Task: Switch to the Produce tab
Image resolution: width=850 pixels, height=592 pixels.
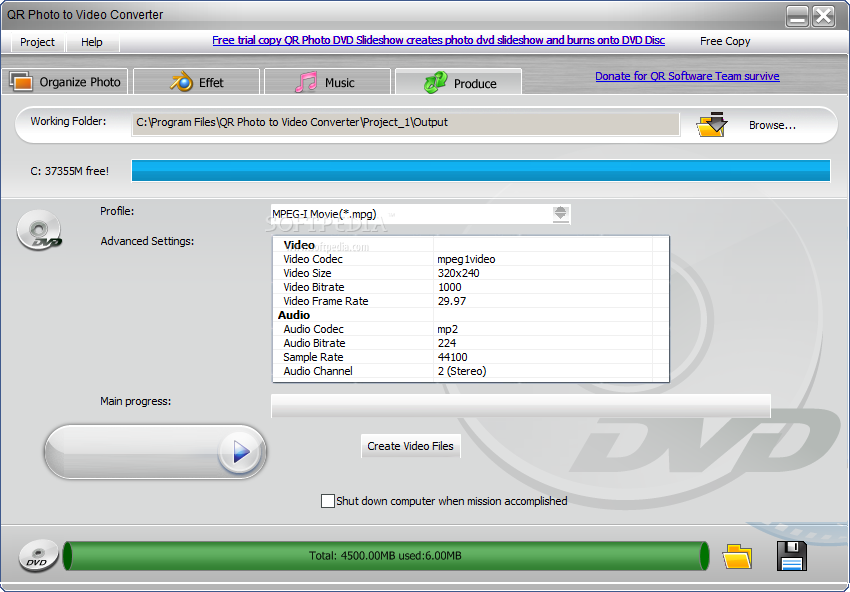Action: click(x=459, y=82)
